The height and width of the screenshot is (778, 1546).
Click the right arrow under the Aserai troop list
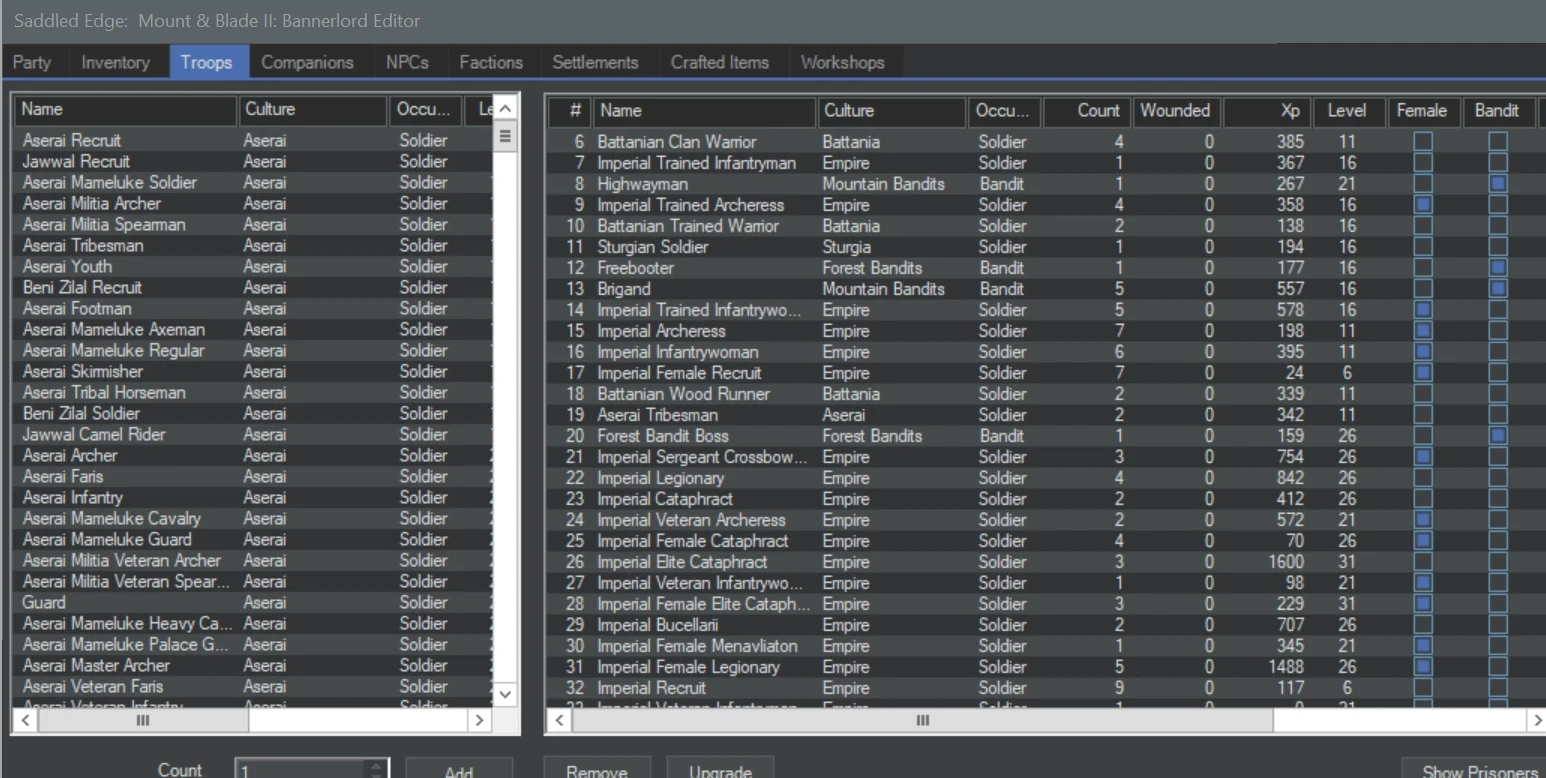pyautogui.click(x=479, y=720)
